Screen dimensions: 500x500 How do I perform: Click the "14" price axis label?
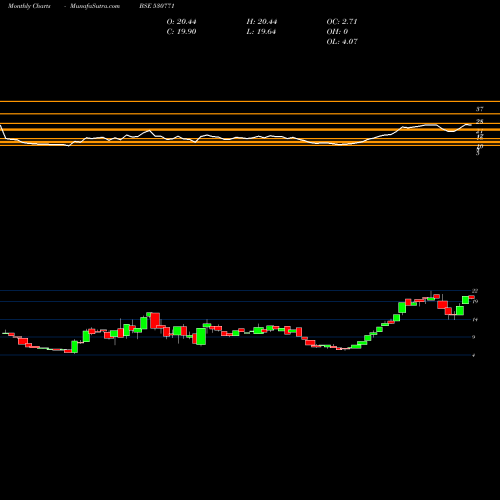(x=475, y=320)
